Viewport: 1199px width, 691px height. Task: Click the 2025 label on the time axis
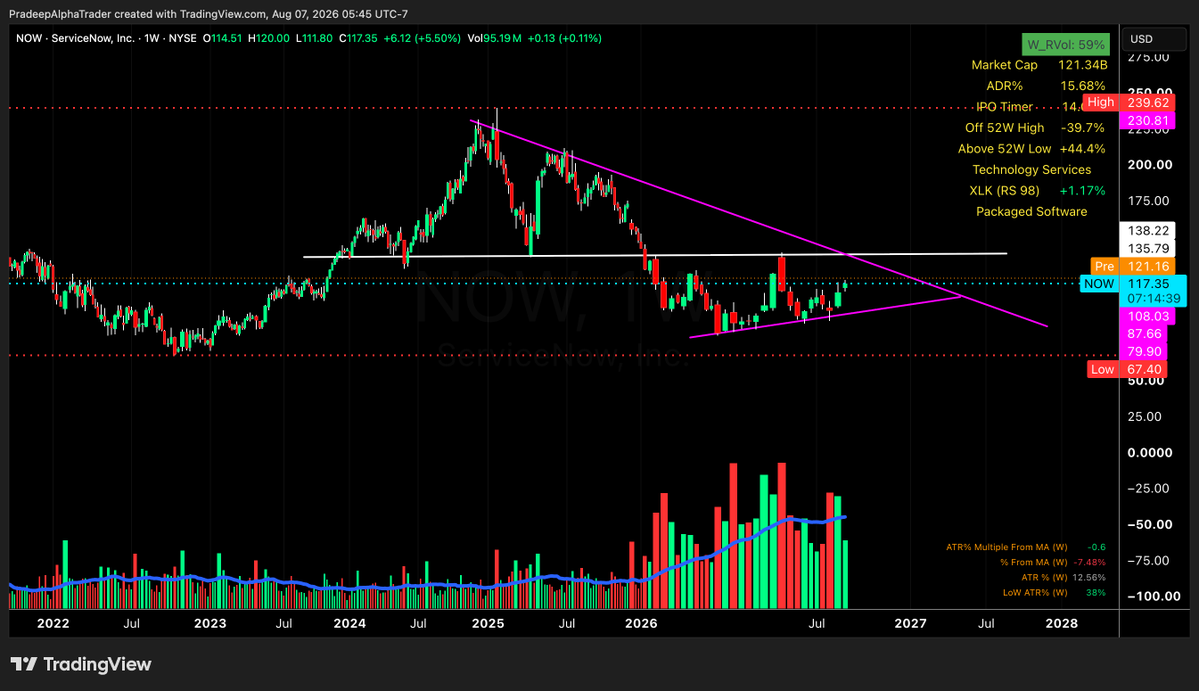click(x=488, y=624)
